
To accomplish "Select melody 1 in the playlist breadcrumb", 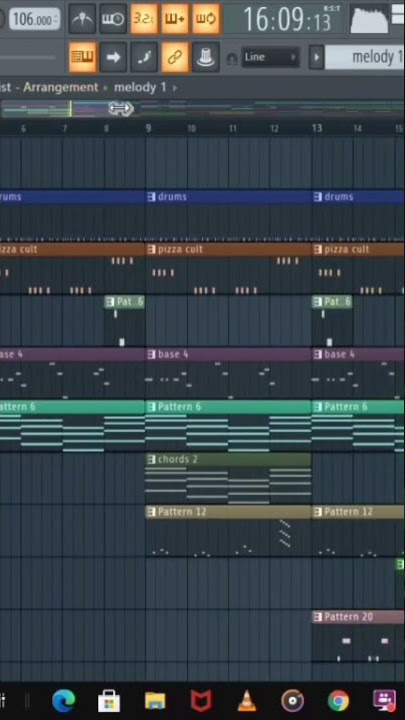I will coord(140,87).
